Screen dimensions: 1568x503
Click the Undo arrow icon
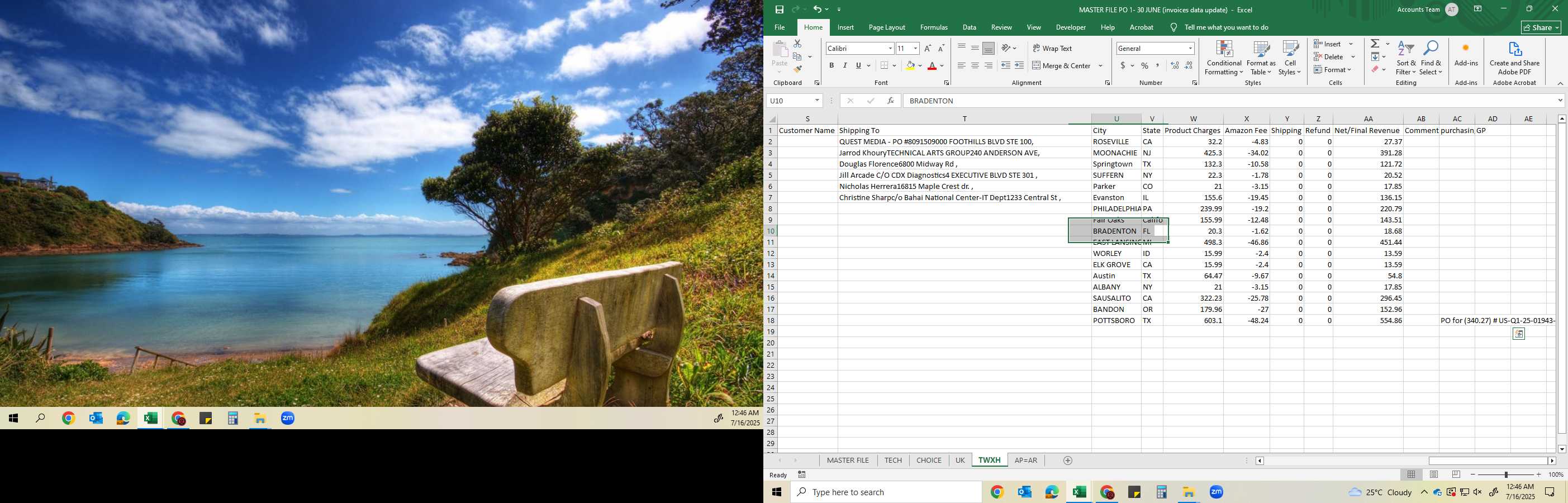(x=818, y=9)
